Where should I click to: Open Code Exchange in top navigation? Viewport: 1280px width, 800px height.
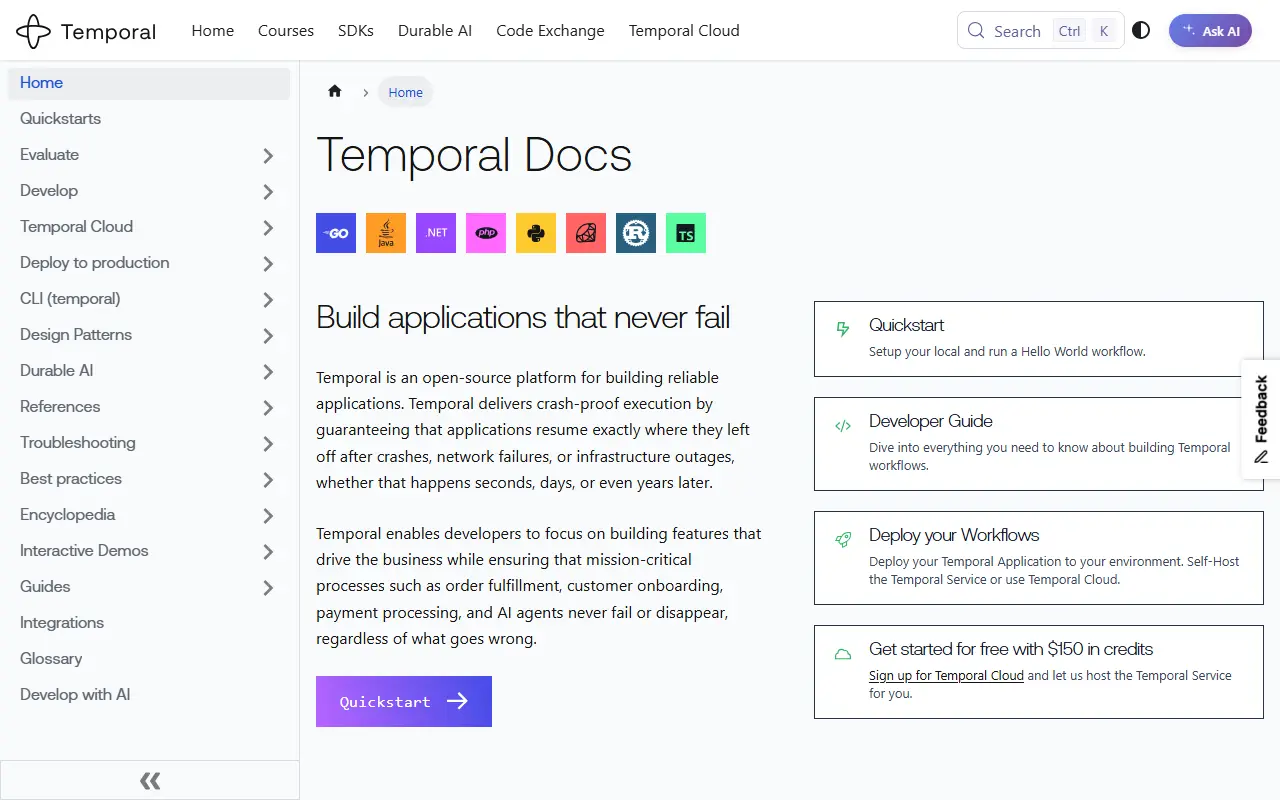[x=550, y=30]
